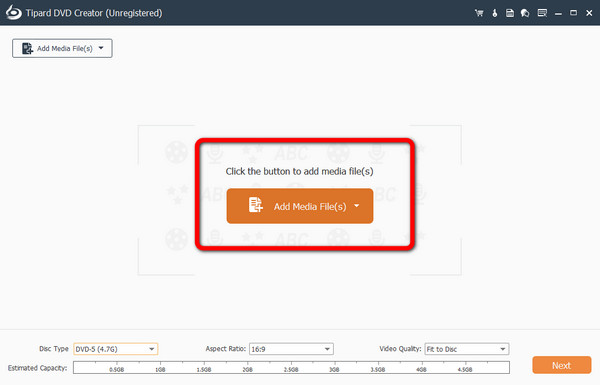Open the menu list icon in title bar
The width and height of the screenshot is (600, 385).
[x=542, y=13]
